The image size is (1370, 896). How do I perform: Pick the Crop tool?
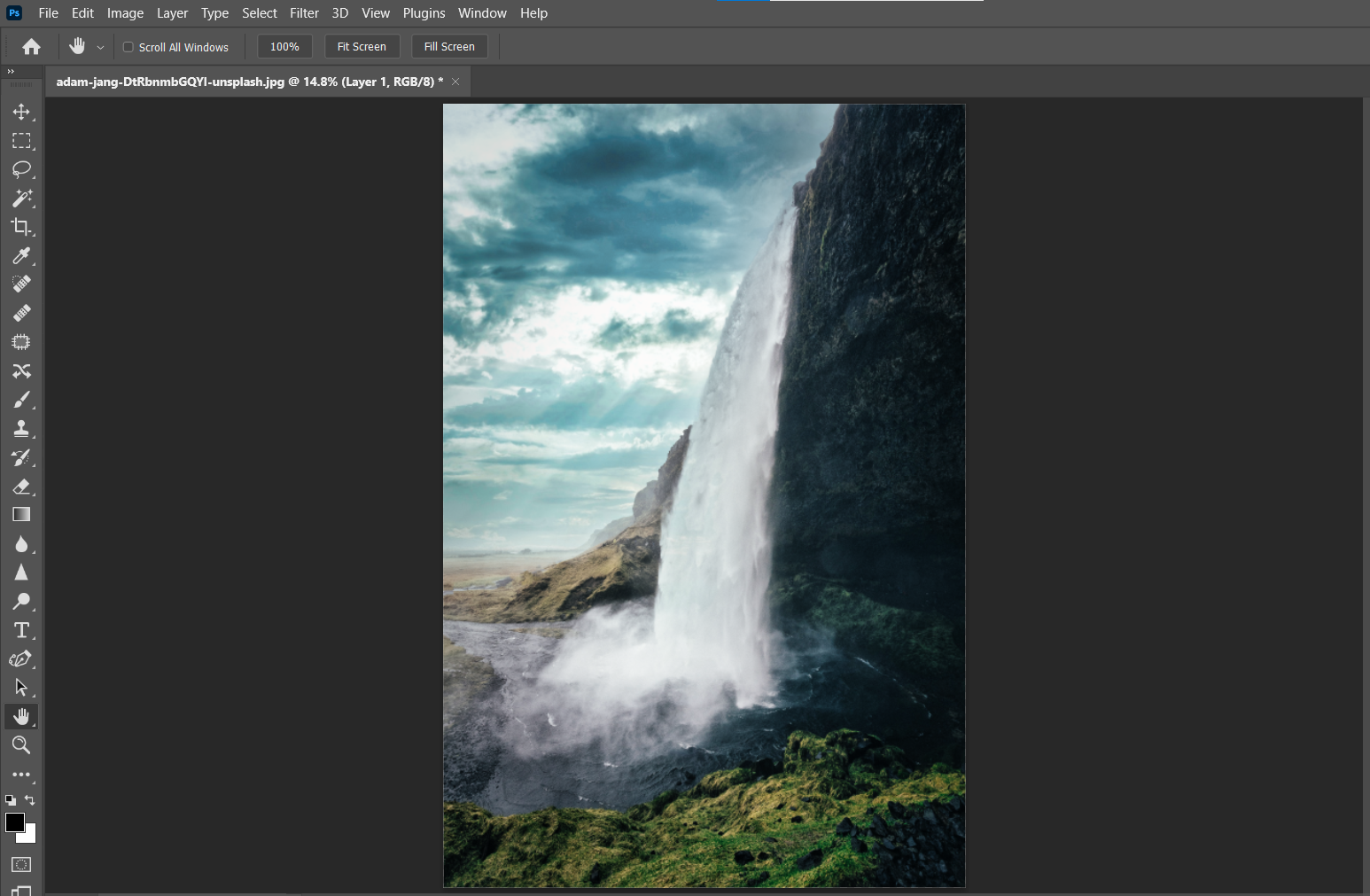click(x=21, y=227)
